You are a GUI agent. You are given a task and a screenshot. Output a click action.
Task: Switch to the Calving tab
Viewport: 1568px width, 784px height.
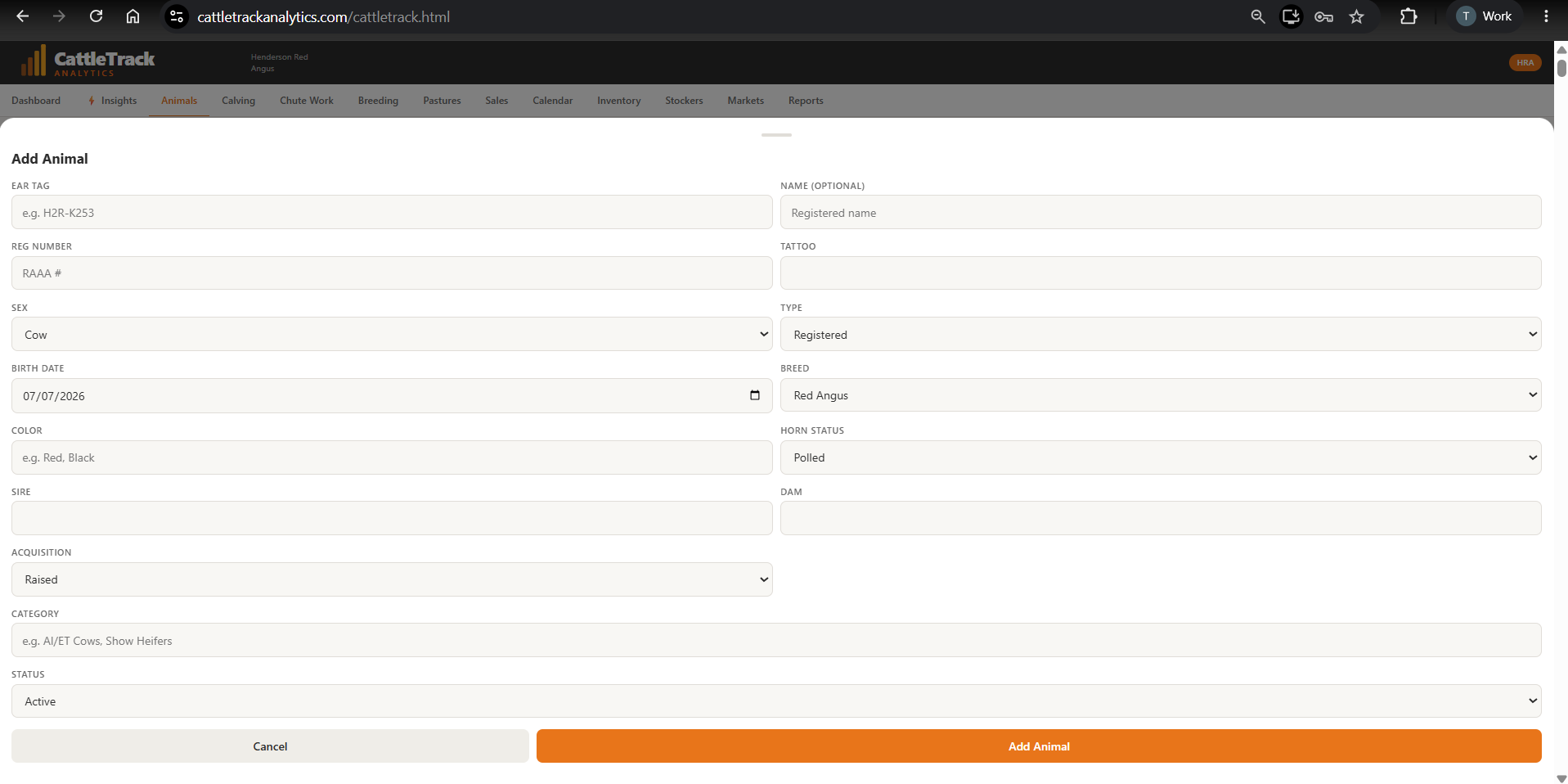[238, 101]
